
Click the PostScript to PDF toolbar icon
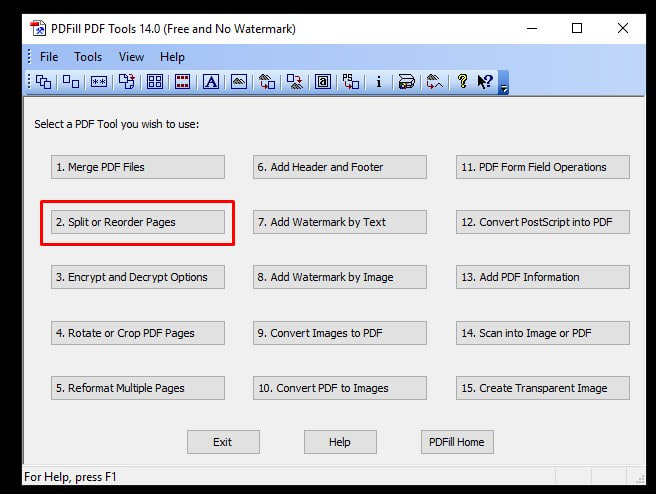tap(351, 82)
